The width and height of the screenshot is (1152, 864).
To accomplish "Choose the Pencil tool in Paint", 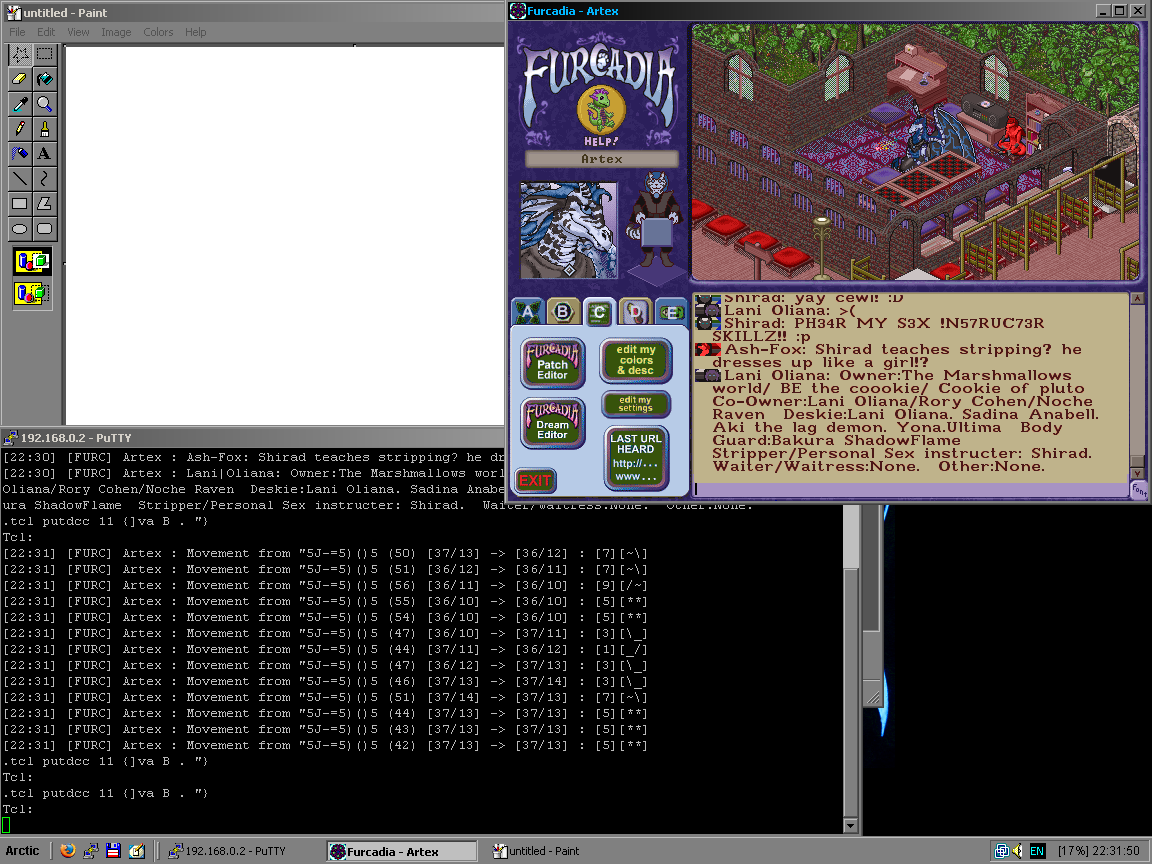I will [x=20, y=129].
